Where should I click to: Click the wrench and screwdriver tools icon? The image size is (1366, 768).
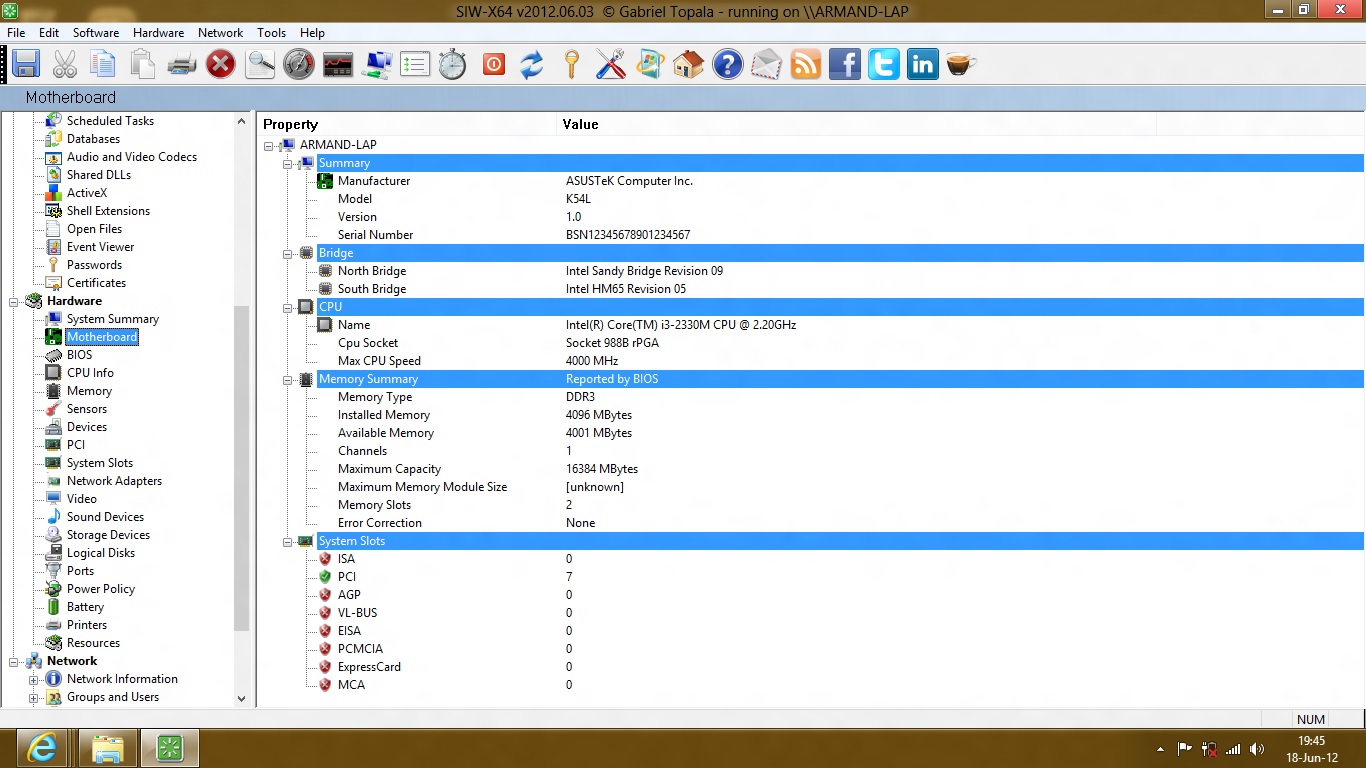[x=610, y=65]
